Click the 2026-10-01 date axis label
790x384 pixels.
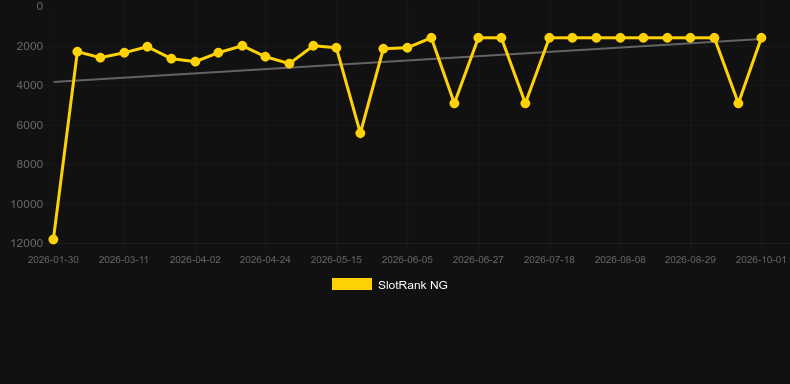[761, 260]
